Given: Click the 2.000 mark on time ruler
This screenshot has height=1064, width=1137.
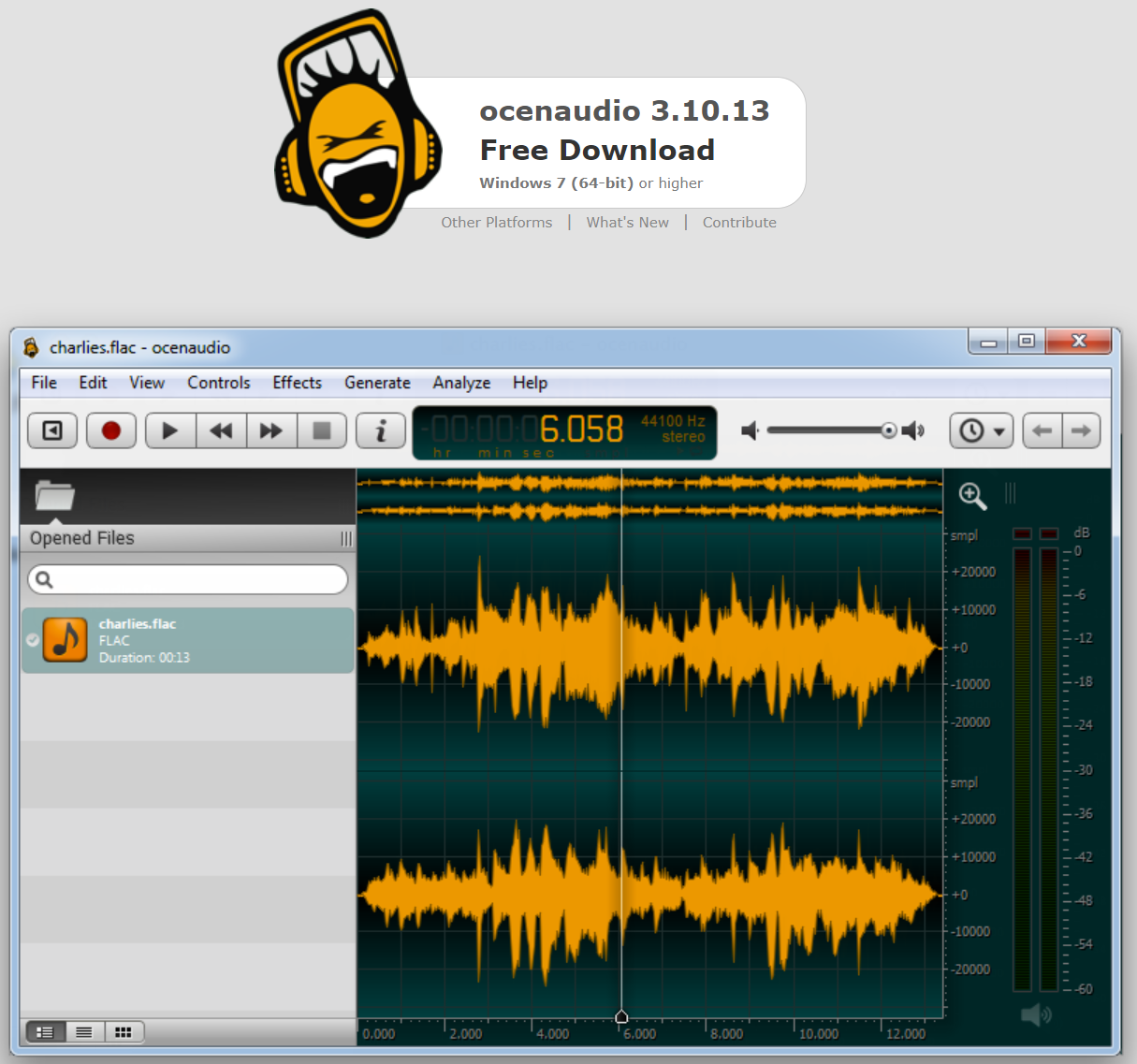Looking at the screenshot, I should click(x=465, y=1034).
